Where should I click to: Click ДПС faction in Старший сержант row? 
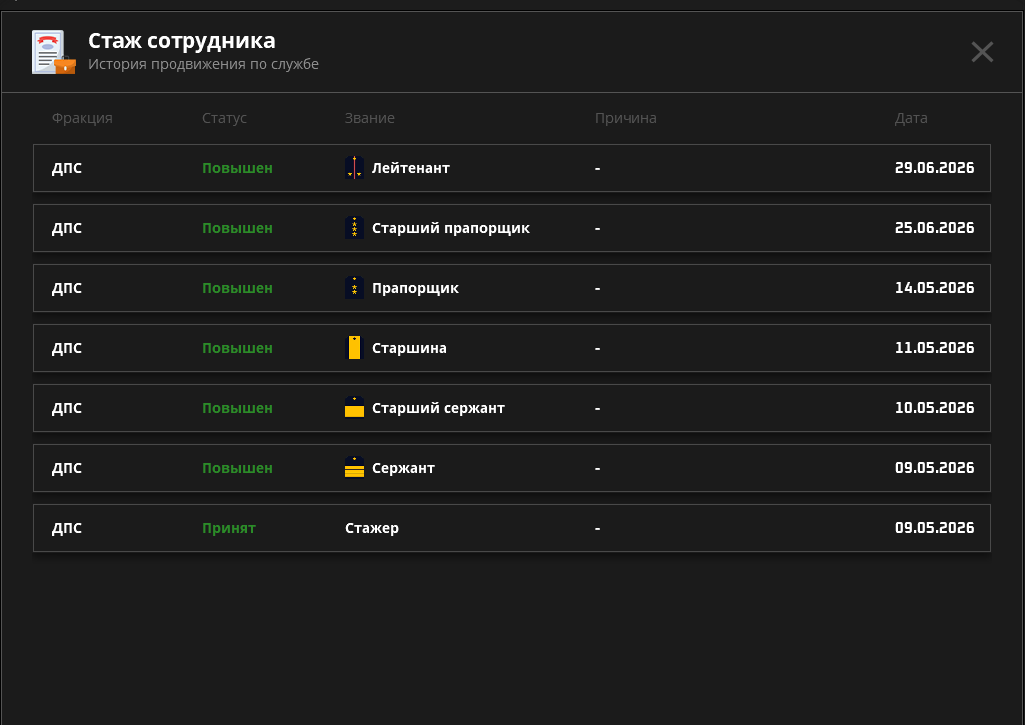[x=67, y=408]
